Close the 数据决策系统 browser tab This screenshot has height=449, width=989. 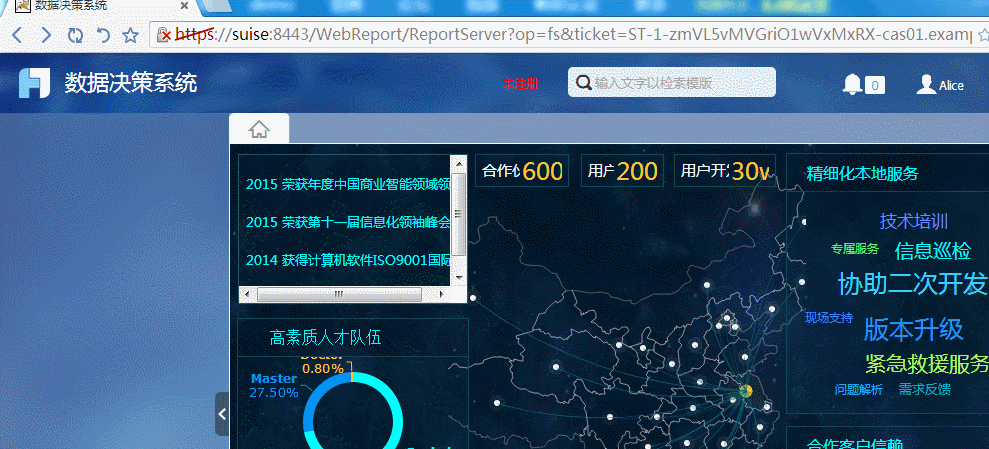pos(185,6)
